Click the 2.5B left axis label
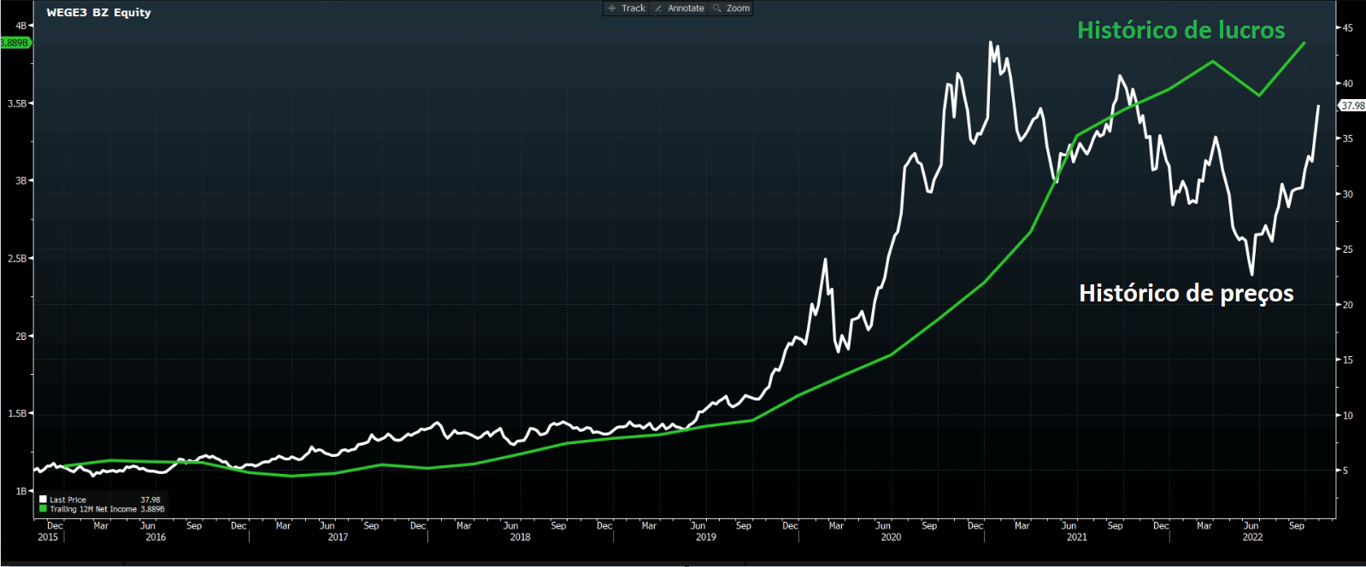 (19, 259)
